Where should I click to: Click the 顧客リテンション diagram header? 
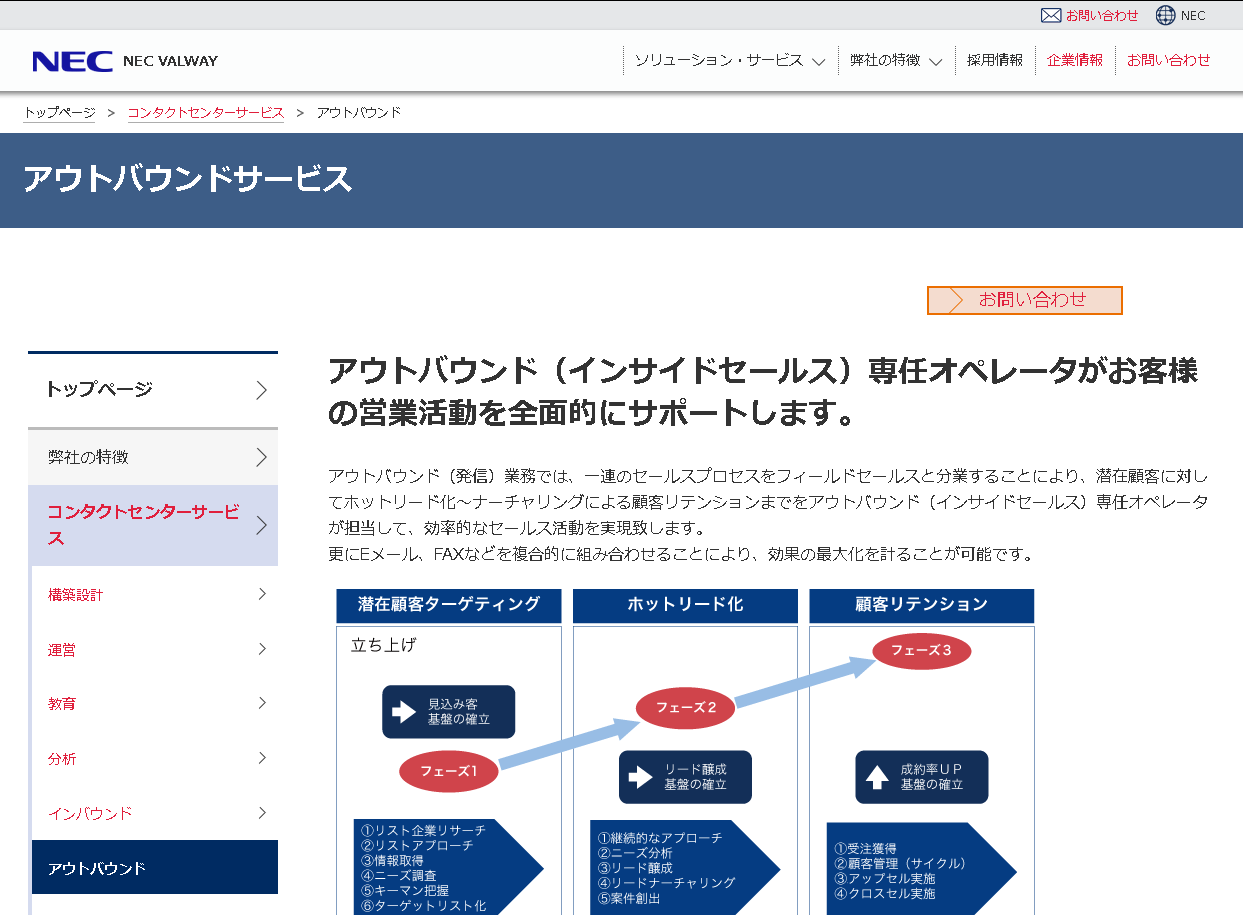coord(921,605)
